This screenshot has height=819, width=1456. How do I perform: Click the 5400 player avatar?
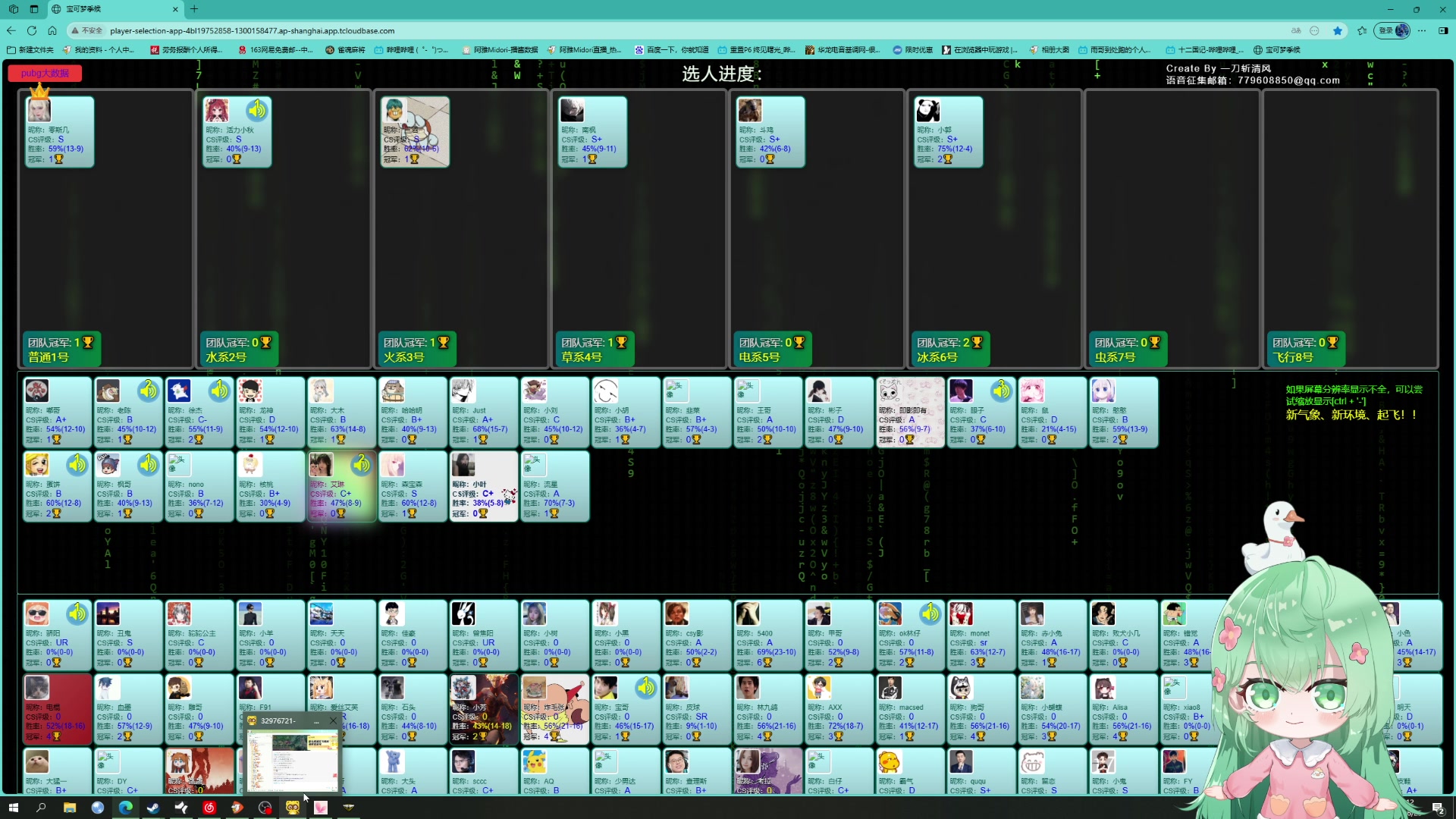(748, 613)
